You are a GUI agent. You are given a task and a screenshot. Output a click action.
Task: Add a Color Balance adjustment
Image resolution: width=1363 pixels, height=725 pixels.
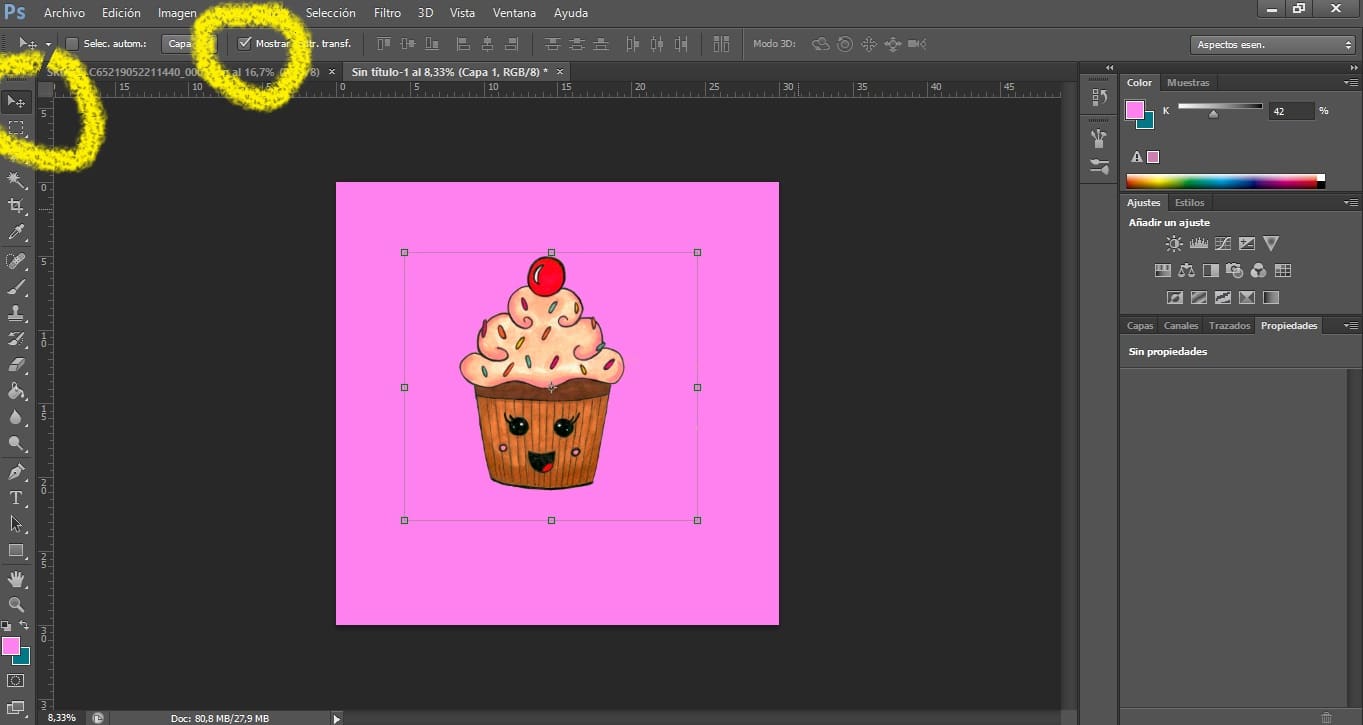pyautogui.click(x=1187, y=270)
